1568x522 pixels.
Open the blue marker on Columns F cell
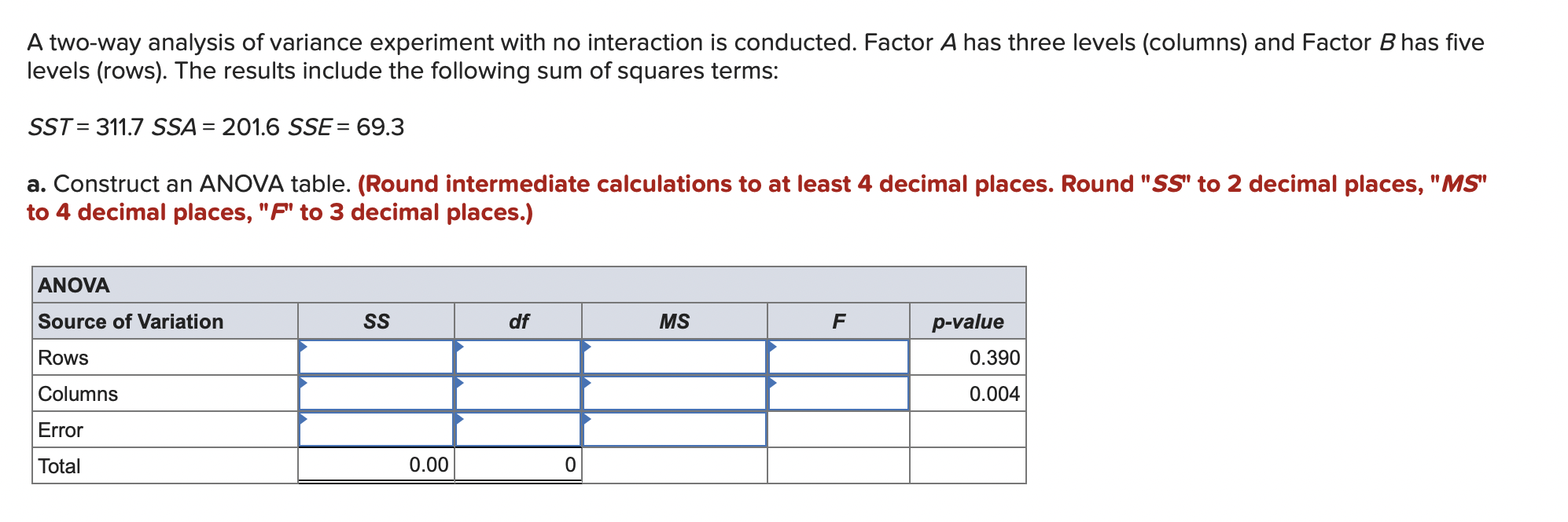tap(773, 384)
